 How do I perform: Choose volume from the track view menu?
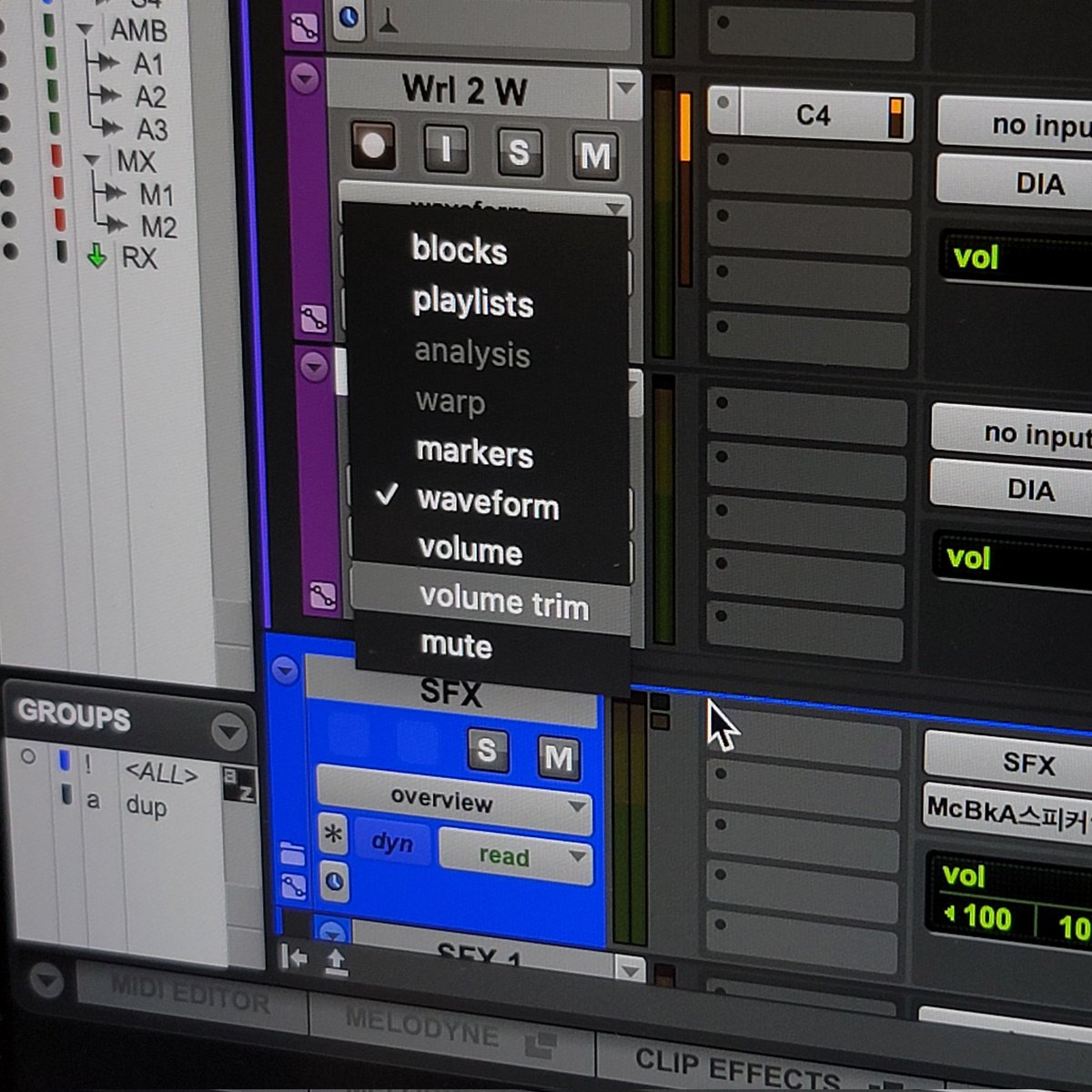point(470,551)
